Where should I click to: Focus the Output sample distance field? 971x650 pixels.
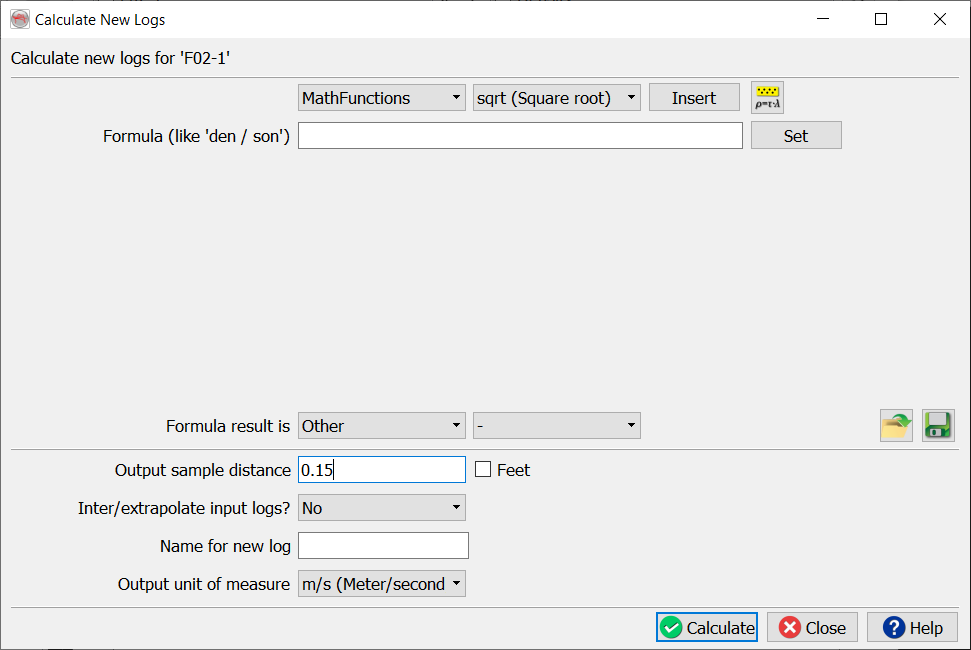point(382,470)
